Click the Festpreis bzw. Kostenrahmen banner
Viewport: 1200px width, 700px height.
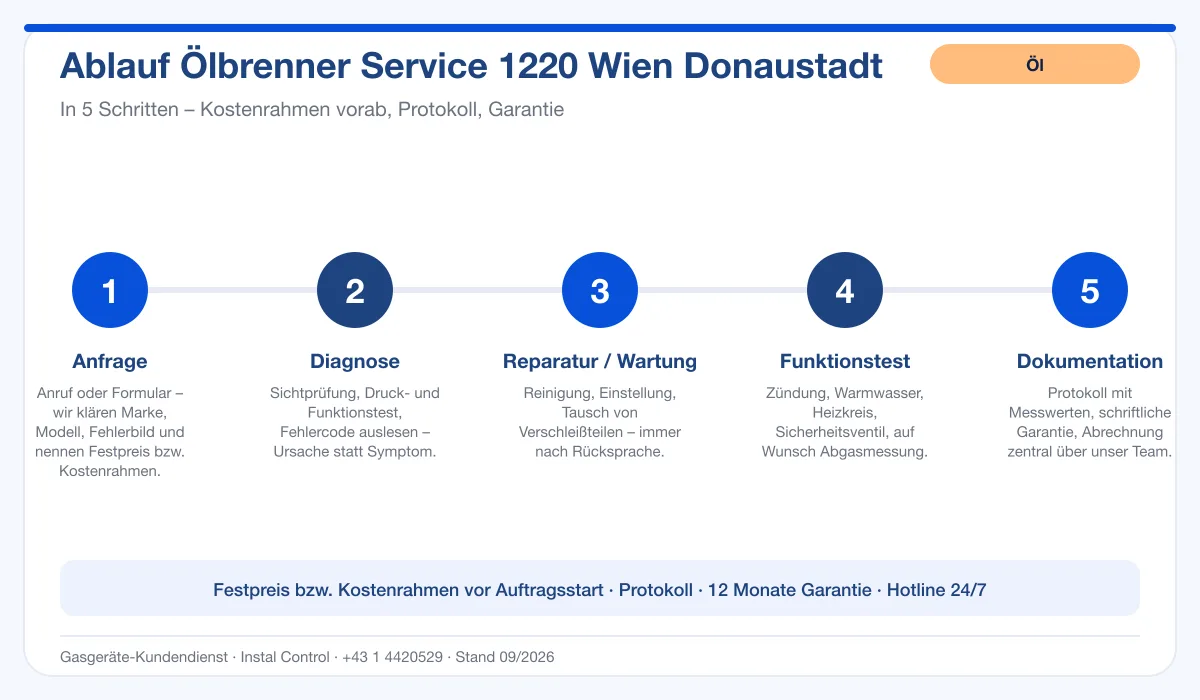coord(600,589)
